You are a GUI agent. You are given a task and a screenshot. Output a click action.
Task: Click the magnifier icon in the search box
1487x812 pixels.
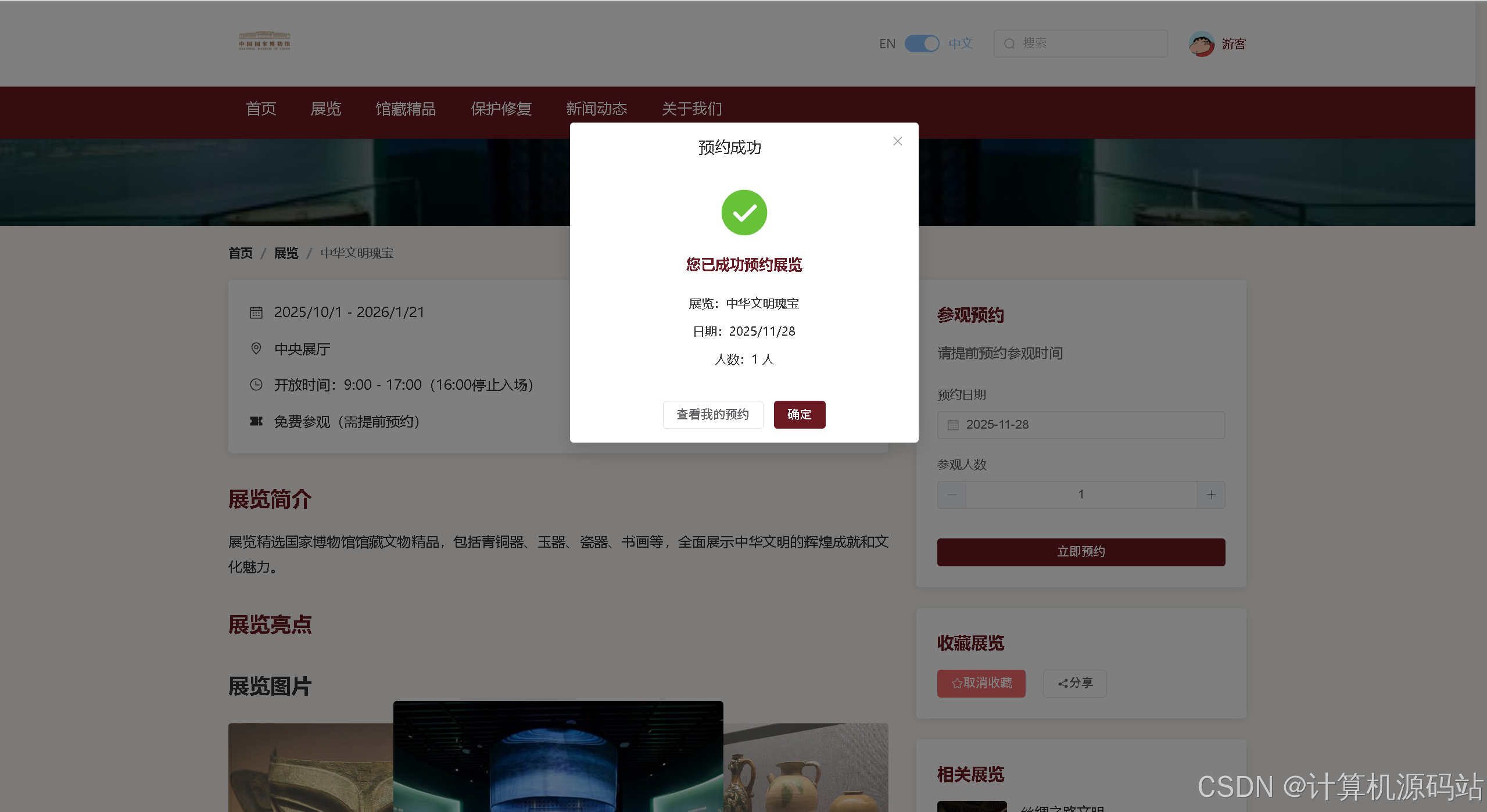[x=1009, y=44]
